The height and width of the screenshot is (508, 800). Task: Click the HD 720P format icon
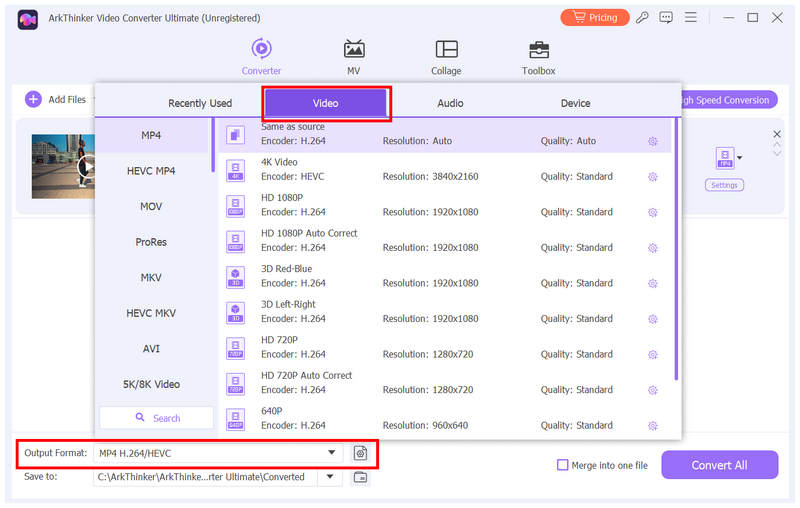[235, 348]
